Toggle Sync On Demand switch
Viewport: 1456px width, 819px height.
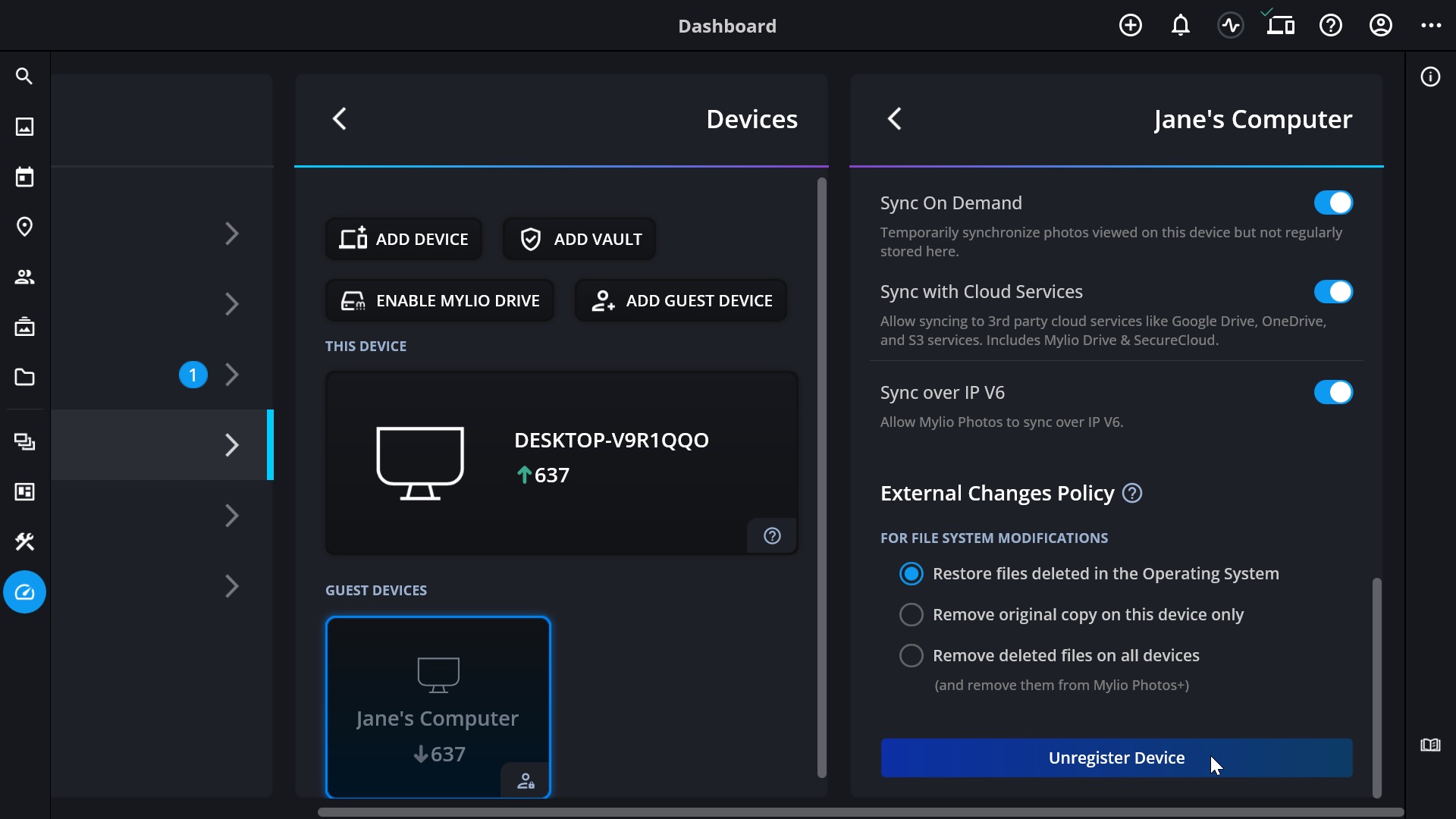point(1333,203)
